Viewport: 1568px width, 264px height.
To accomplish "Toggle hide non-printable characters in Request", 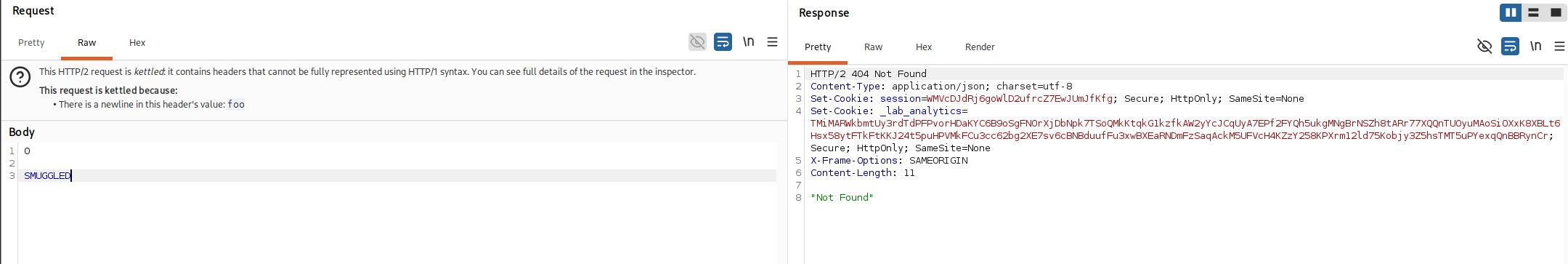I will [697, 41].
